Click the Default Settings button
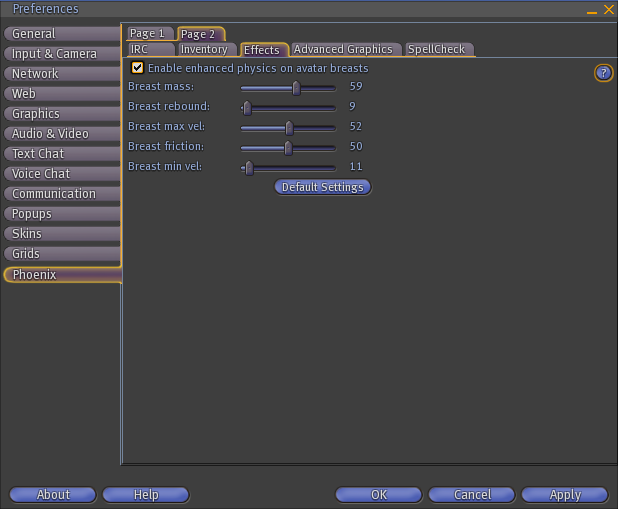 click(x=323, y=187)
